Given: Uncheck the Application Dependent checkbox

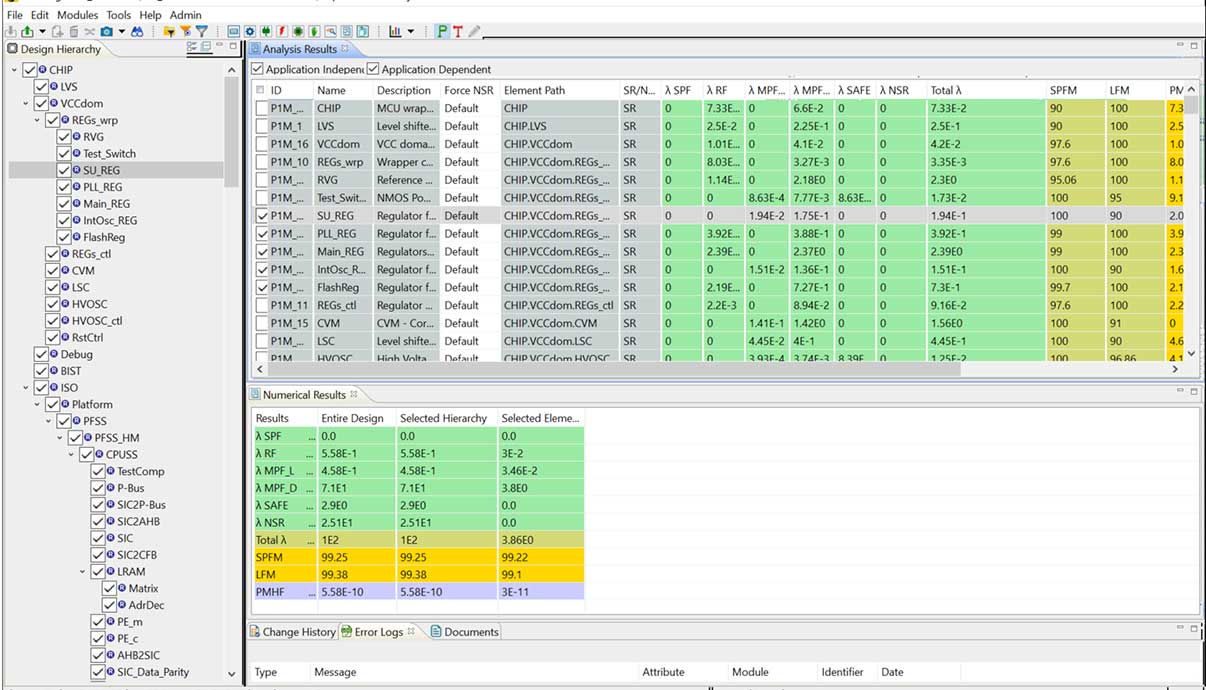Looking at the screenshot, I should click(x=373, y=69).
